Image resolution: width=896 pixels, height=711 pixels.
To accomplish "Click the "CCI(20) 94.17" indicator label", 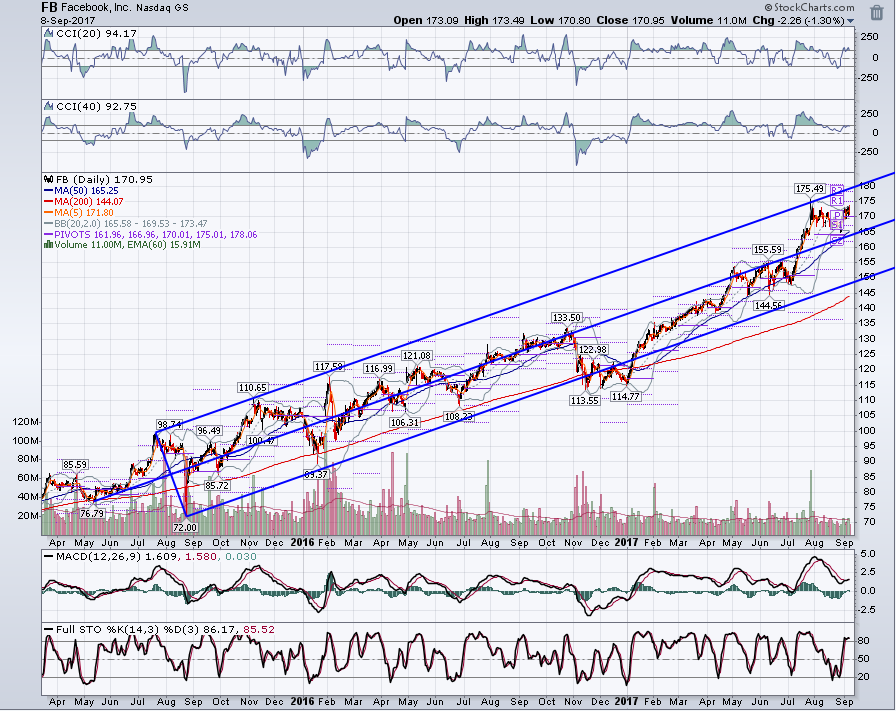I will click(x=96, y=34).
